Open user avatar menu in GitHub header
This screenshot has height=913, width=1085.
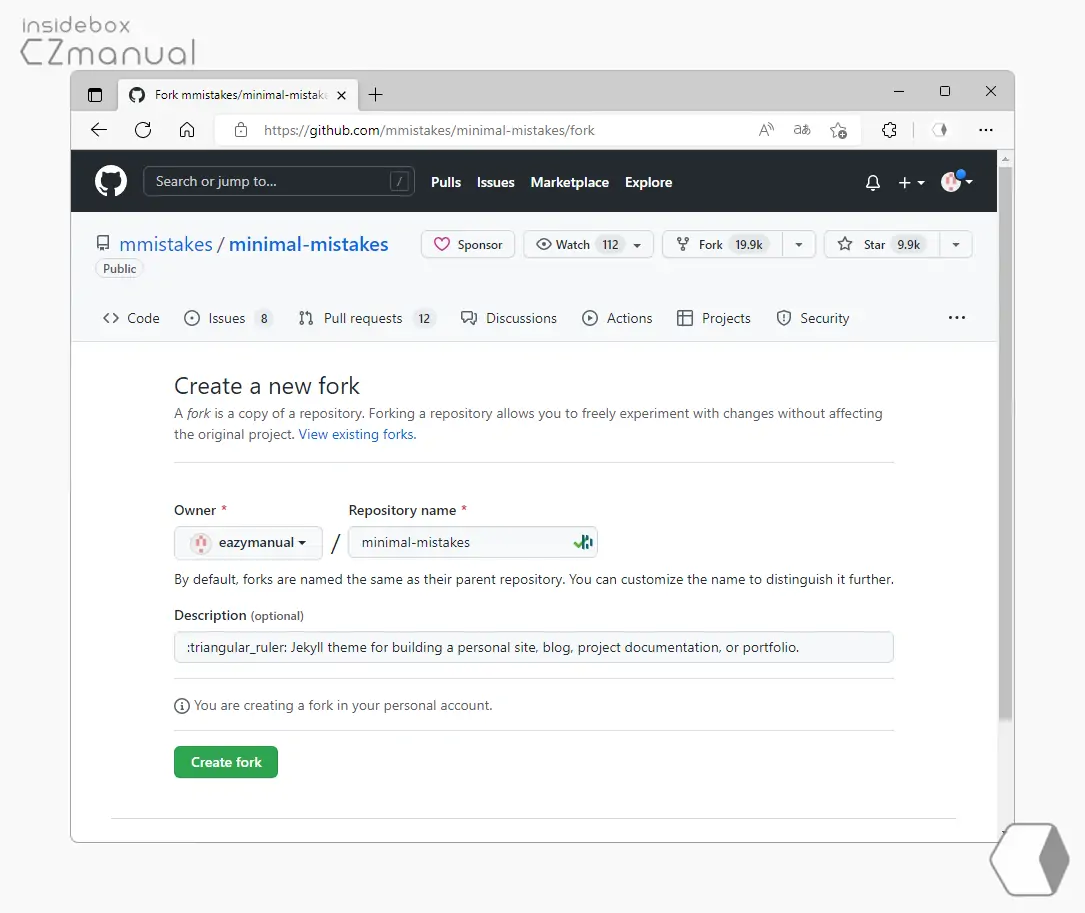pos(957,181)
